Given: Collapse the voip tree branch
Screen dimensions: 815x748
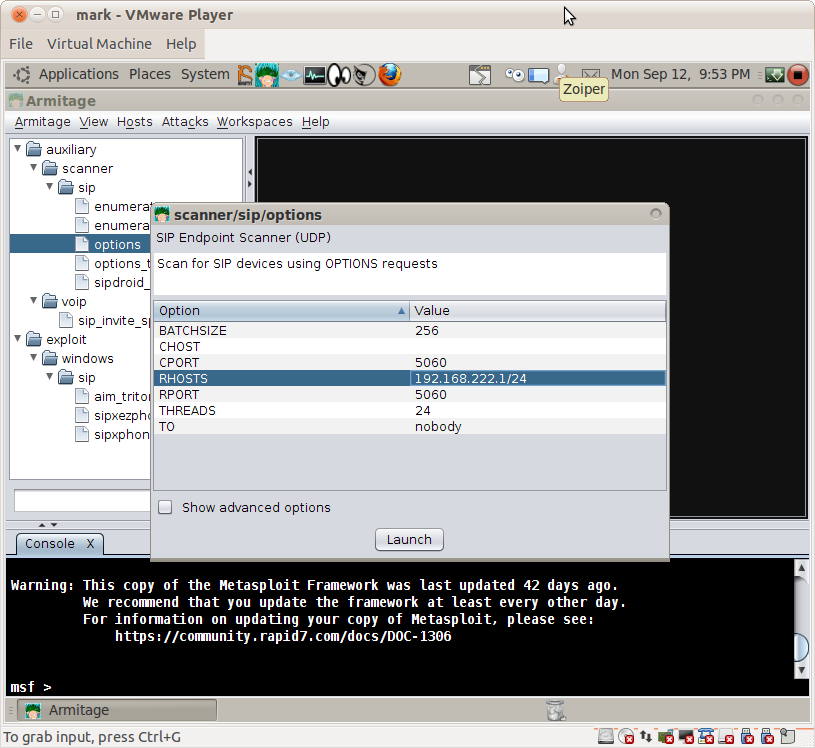Looking at the screenshot, I should click(x=33, y=301).
